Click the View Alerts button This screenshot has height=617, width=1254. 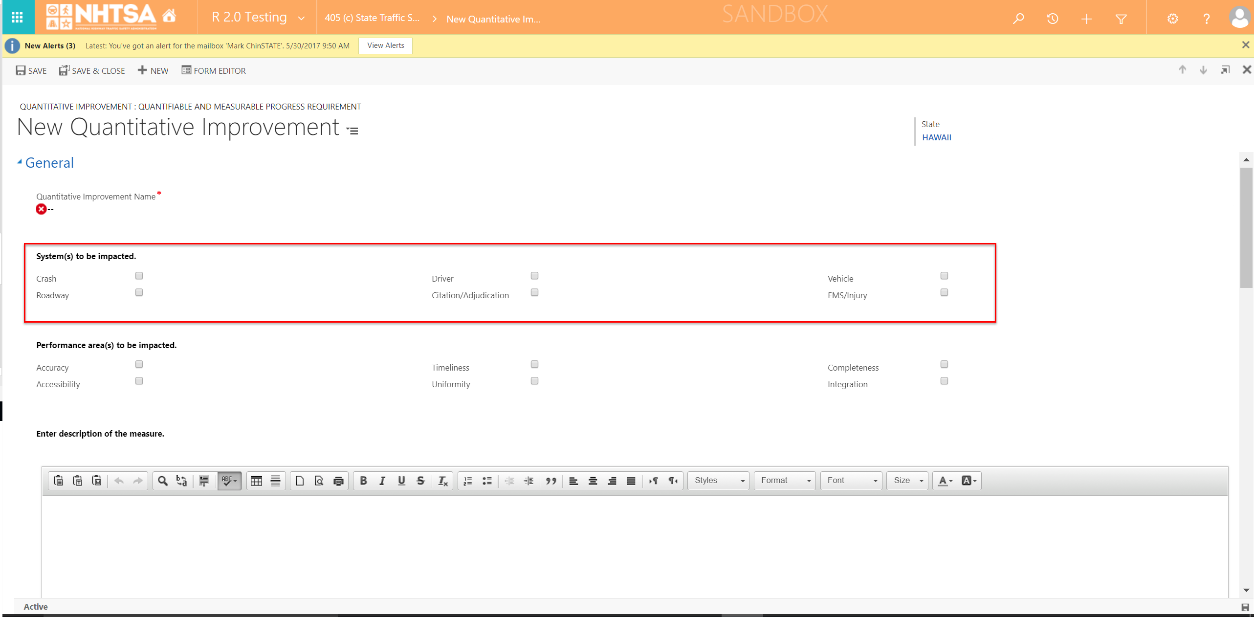point(385,46)
